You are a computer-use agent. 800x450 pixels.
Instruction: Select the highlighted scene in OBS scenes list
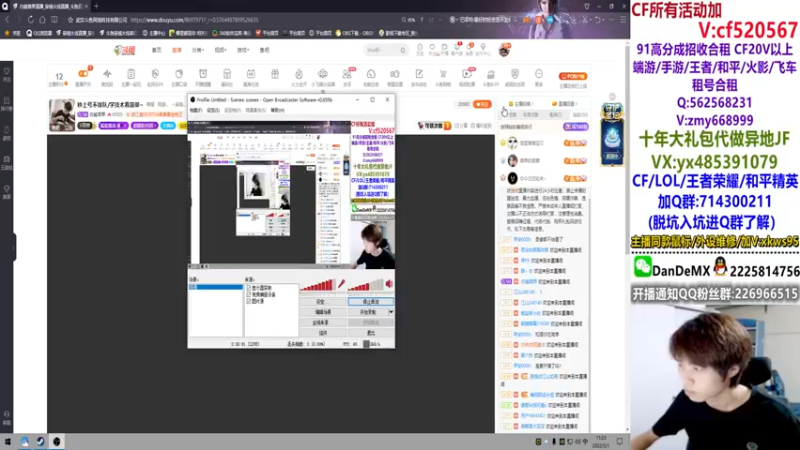pyautogui.click(x=216, y=287)
